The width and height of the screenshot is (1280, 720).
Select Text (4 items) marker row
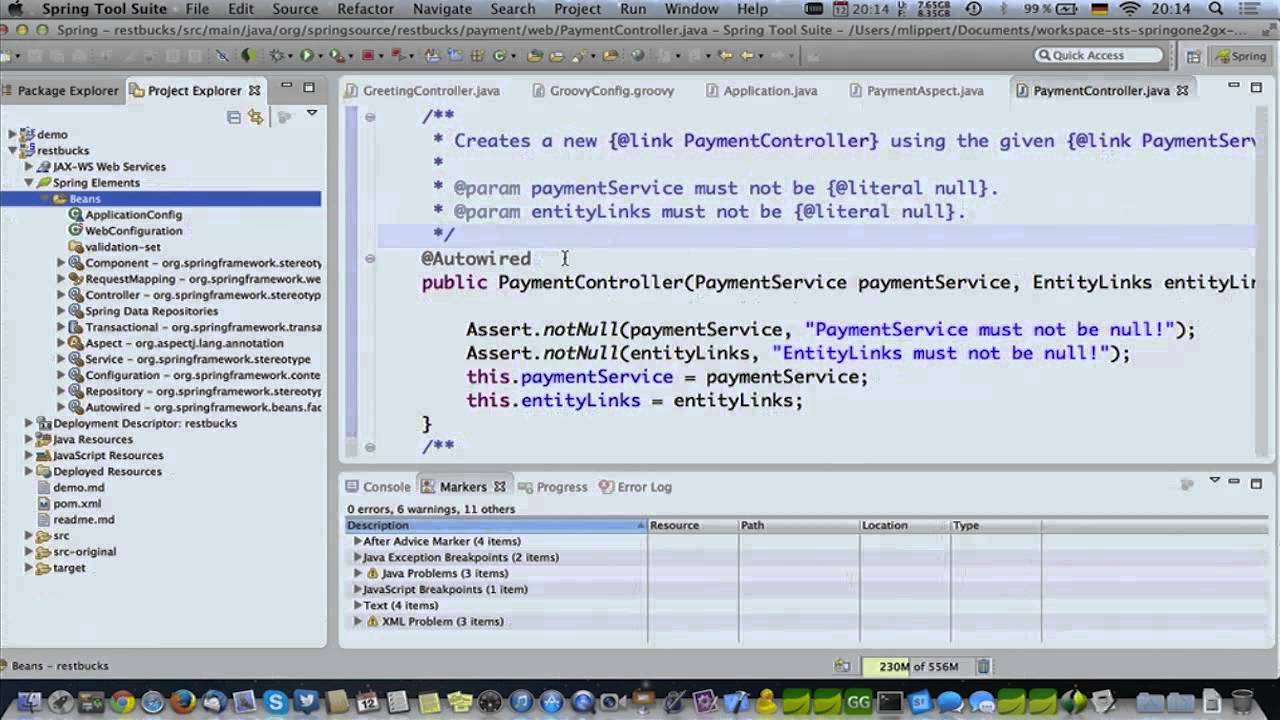(400, 605)
